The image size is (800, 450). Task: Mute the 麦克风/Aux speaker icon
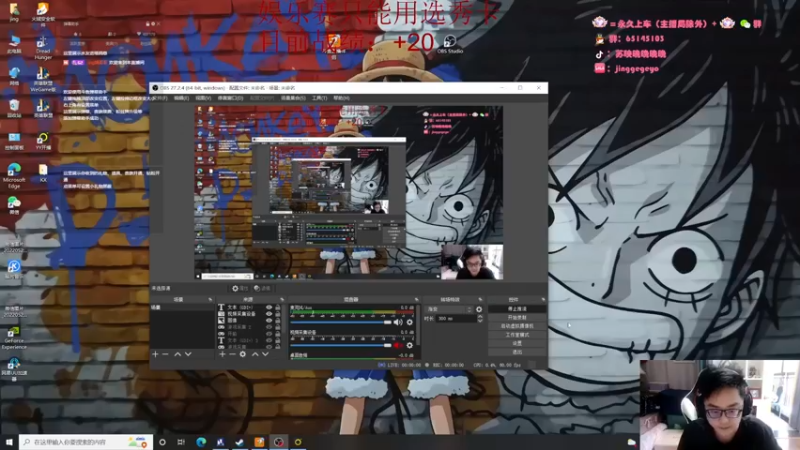point(398,322)
